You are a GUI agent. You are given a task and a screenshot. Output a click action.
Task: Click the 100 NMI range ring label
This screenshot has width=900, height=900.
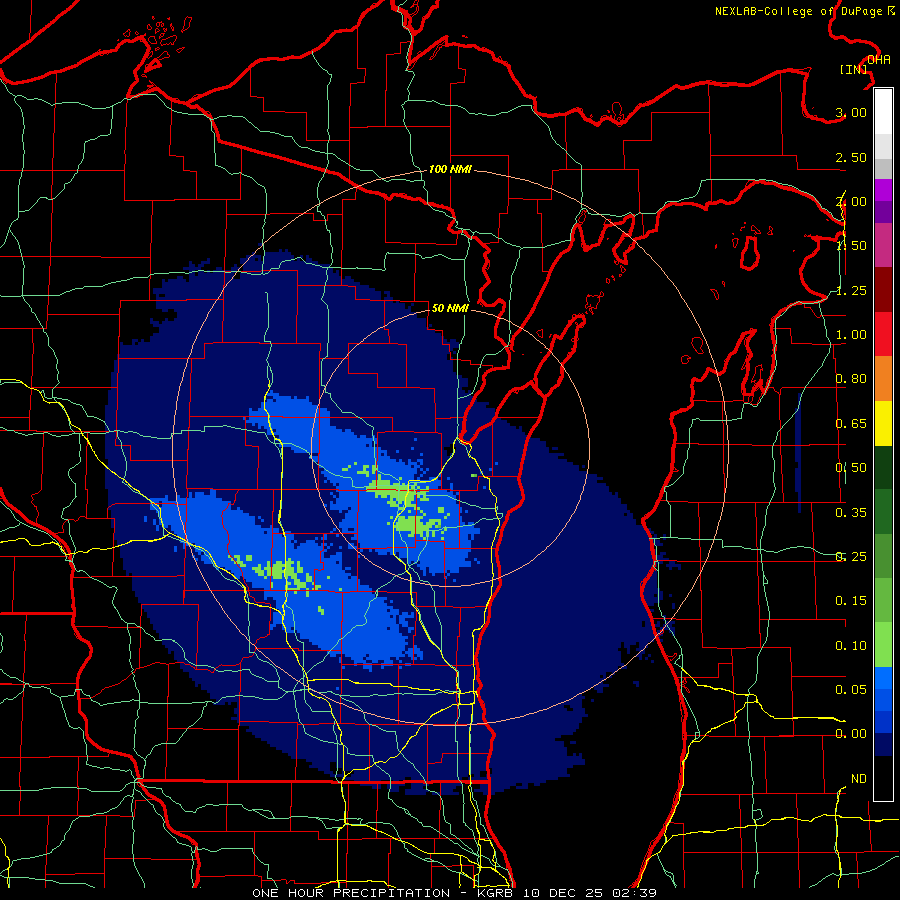(450, 169)
